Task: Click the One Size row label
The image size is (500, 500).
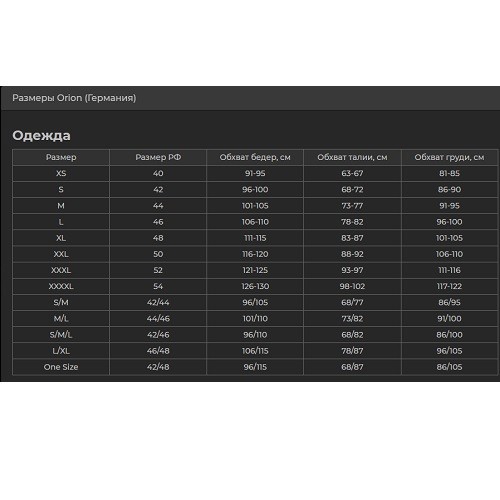Action: [x=61, y=367]
